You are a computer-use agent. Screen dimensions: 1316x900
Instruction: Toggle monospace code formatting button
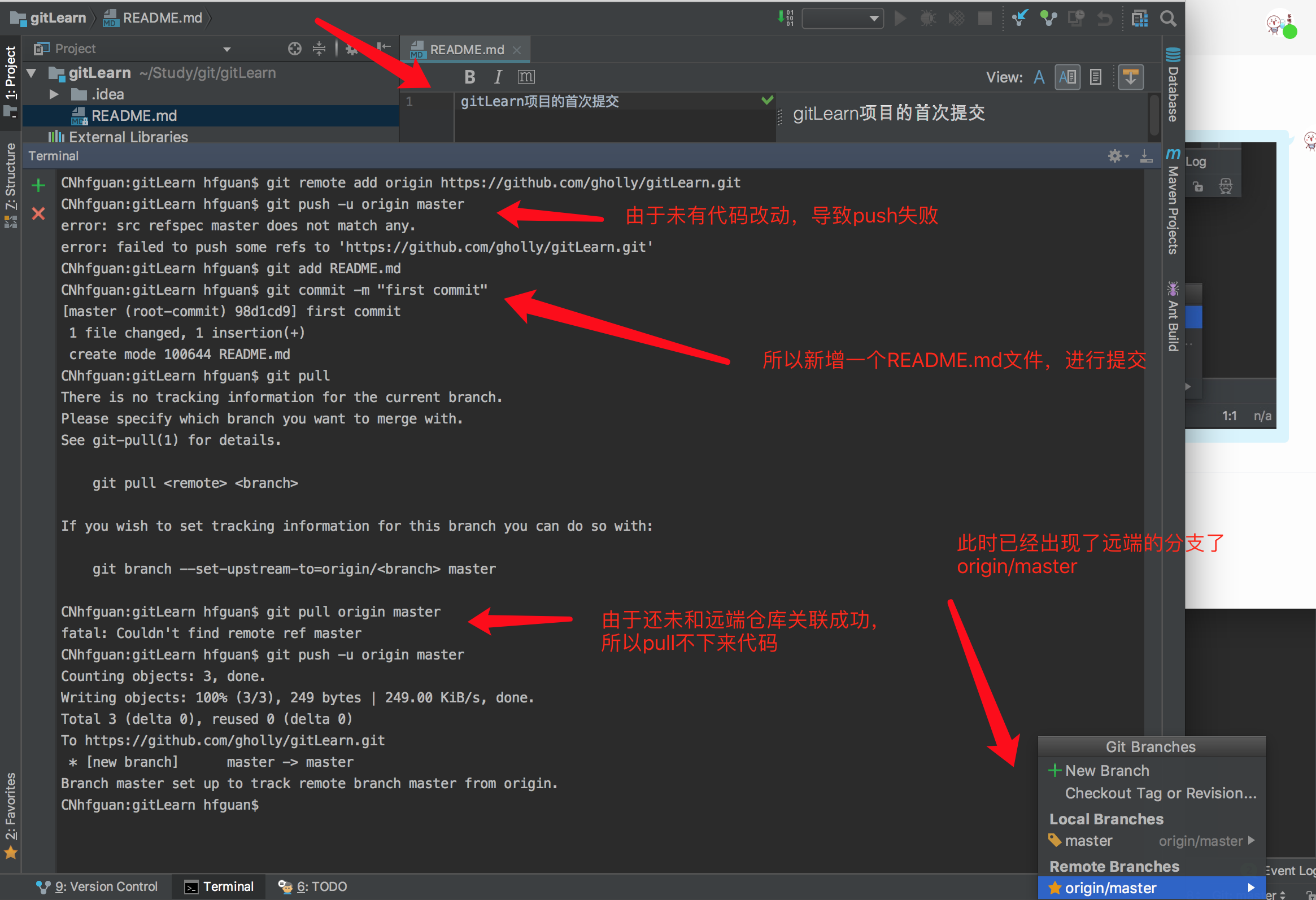coord(526,77)
